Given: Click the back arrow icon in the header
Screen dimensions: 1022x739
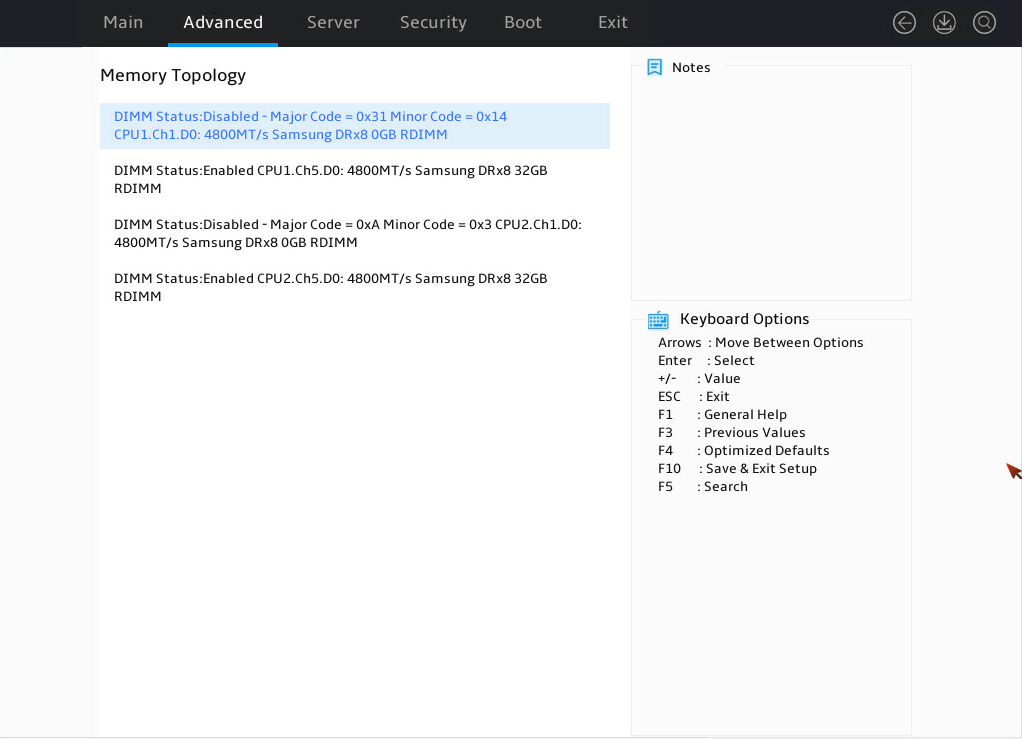Looking at the screenshot, I should [x=904, y=23].
